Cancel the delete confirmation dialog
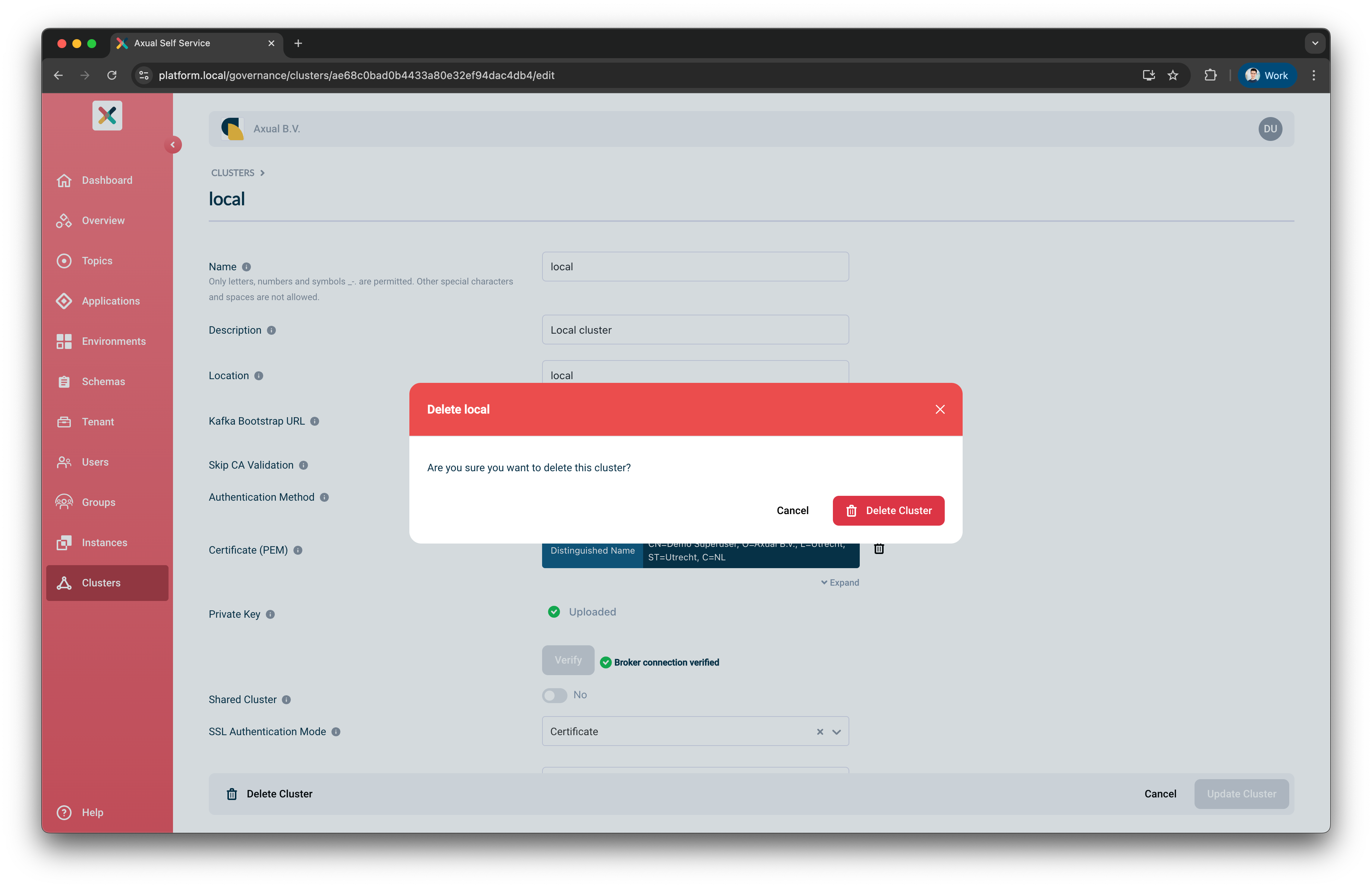This screenshot has width=1372, height=888. click(x=793, y=510)
